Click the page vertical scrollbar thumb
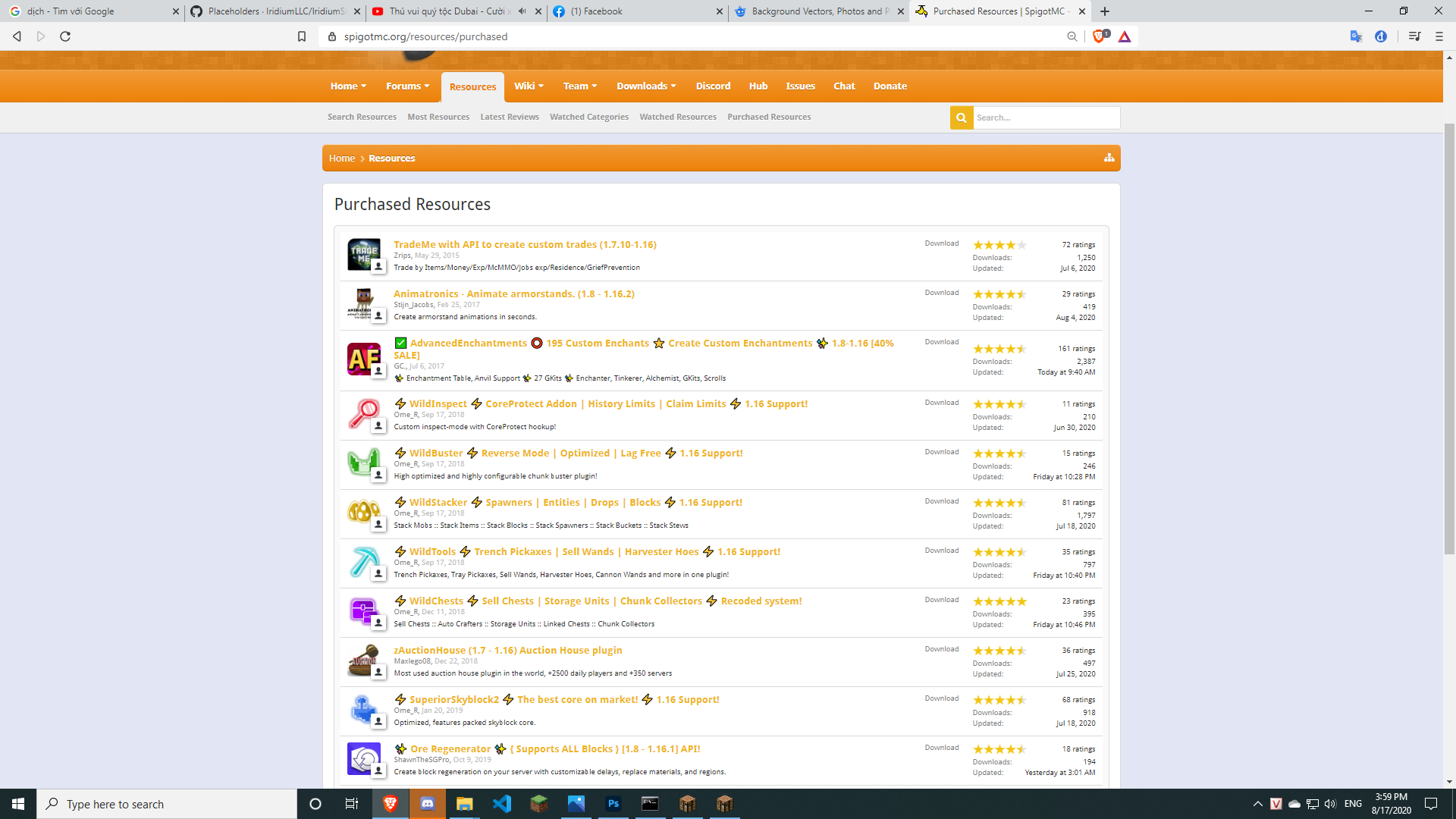The image size is (1456, 819). tap(1449, 339)
